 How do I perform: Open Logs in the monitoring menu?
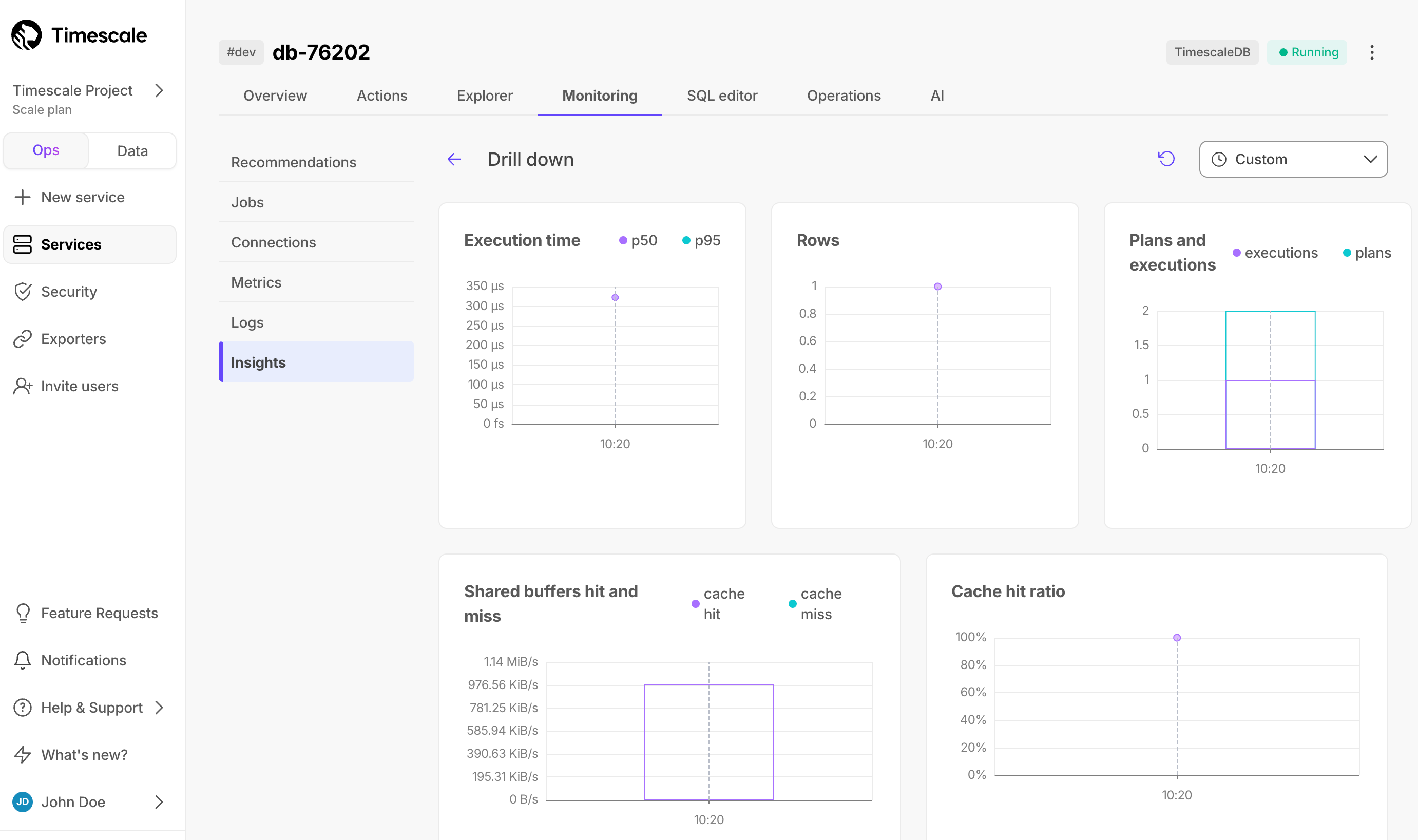[x=316, y=322]
